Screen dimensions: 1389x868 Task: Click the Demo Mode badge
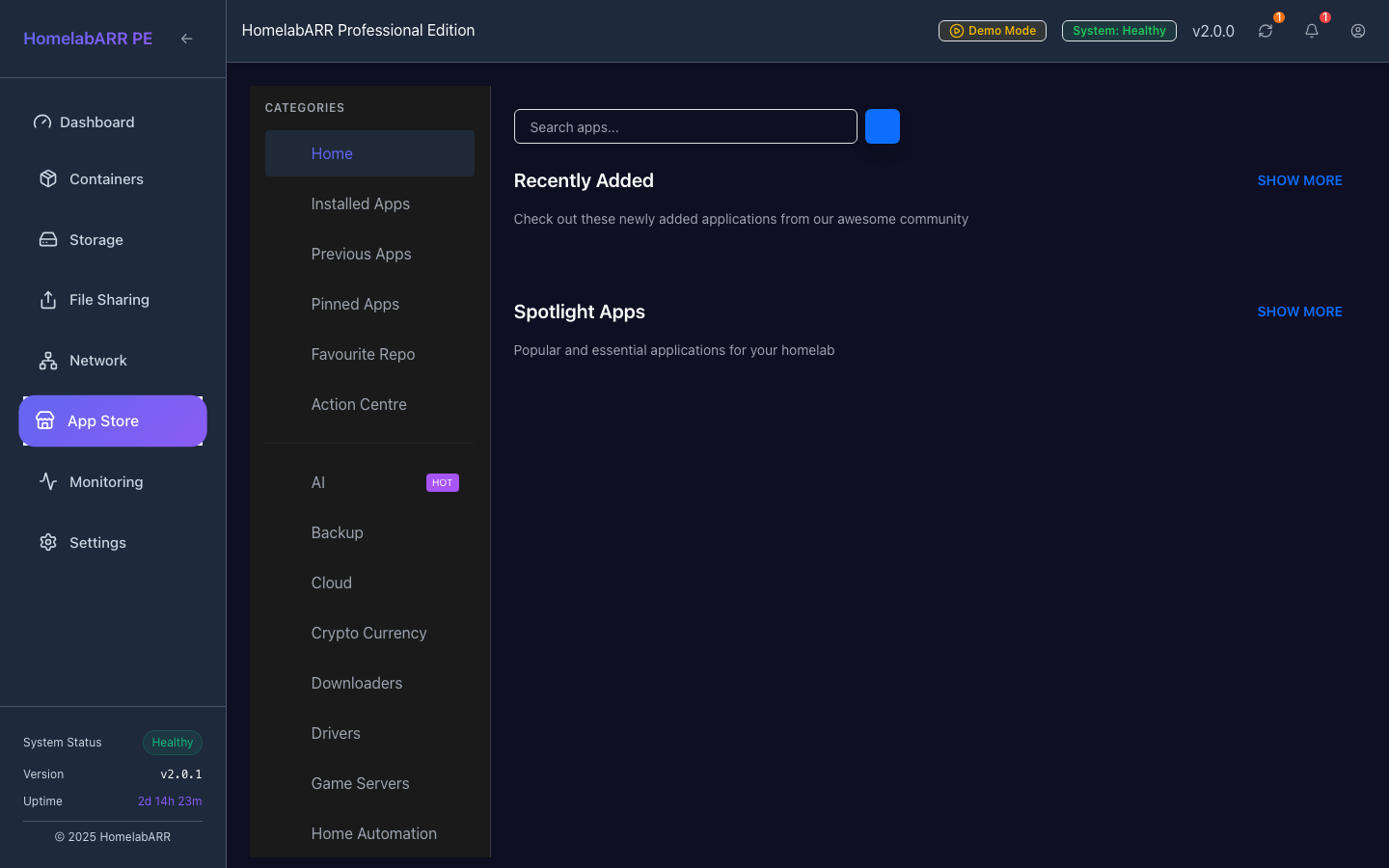click(992, 31)
